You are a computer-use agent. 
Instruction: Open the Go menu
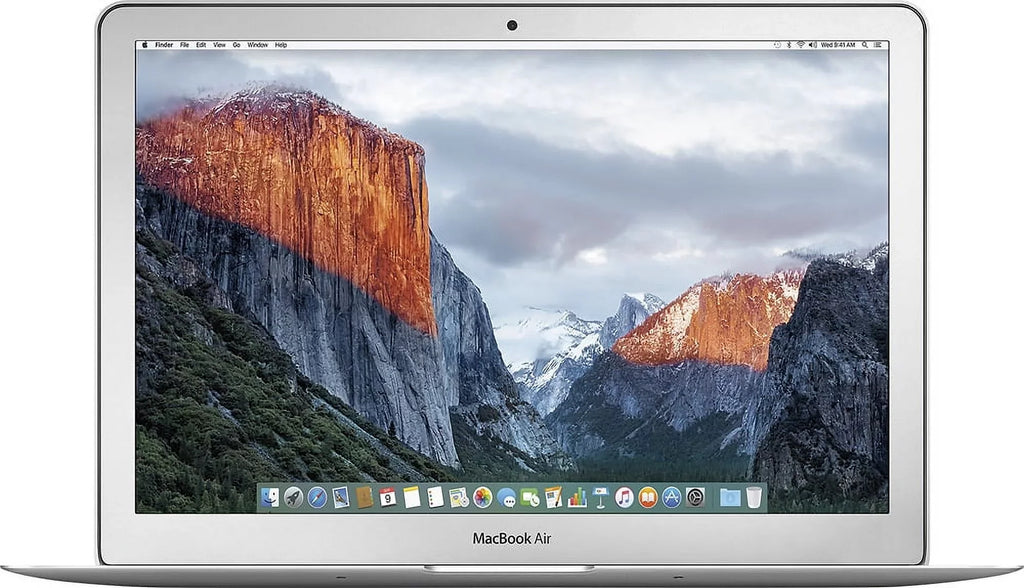coord(236,45)
